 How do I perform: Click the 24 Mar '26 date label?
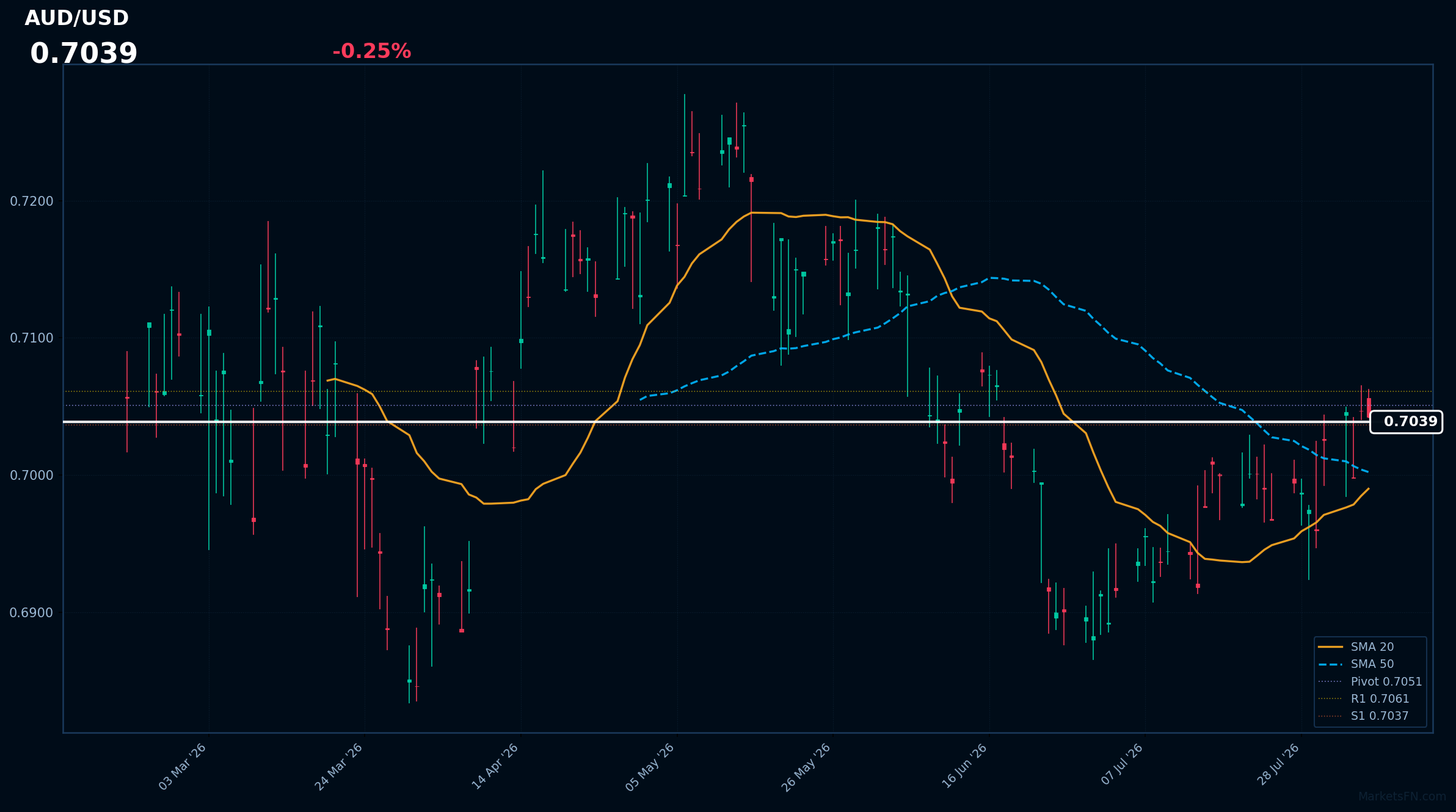pyautogui.click(x=339, y=767)
